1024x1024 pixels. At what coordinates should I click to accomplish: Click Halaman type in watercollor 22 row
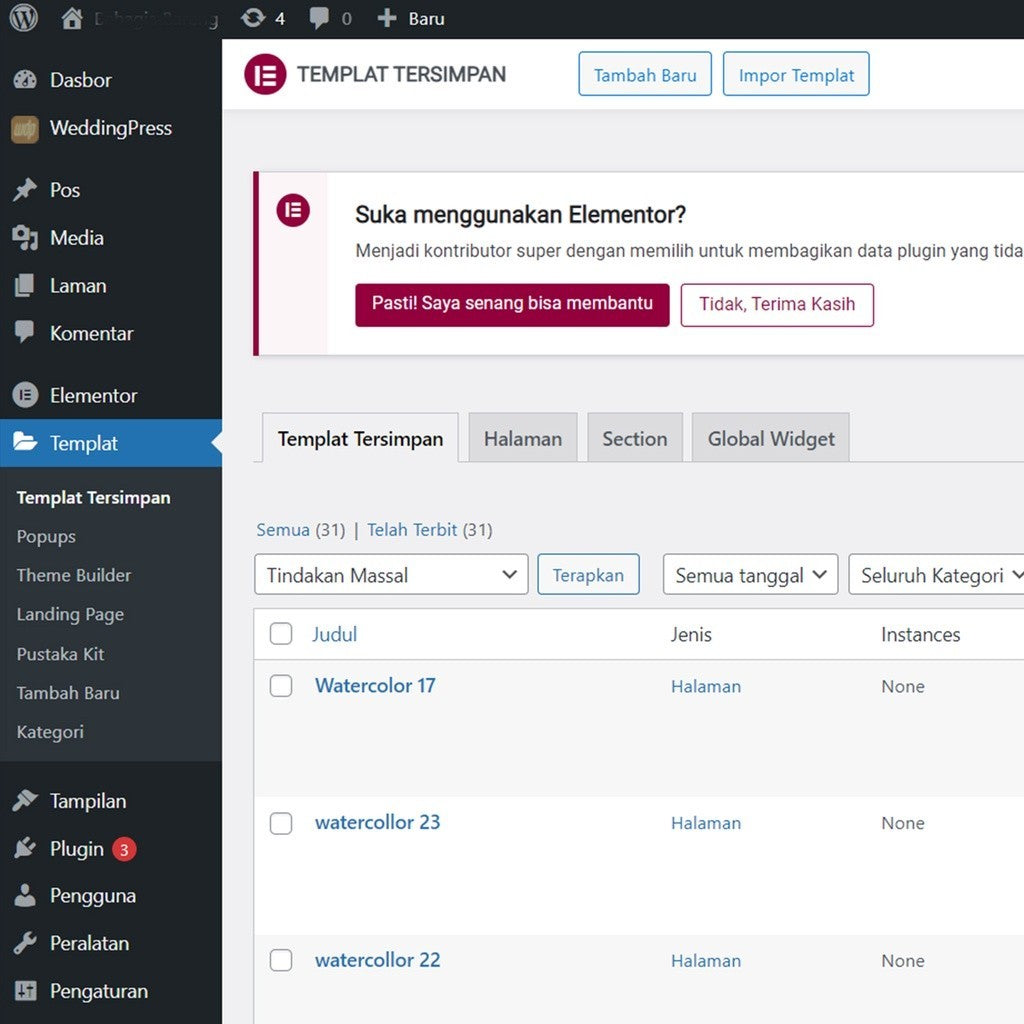tap(705, 961)
